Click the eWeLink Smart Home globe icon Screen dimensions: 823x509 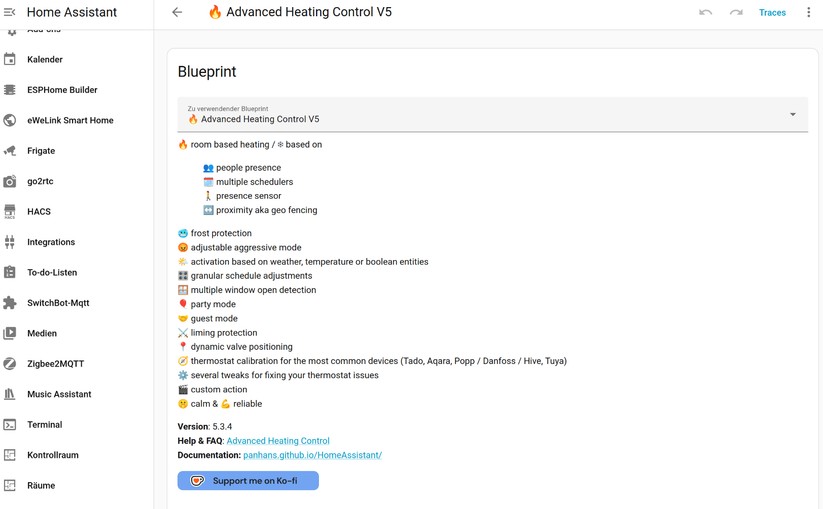coord(9,120)
